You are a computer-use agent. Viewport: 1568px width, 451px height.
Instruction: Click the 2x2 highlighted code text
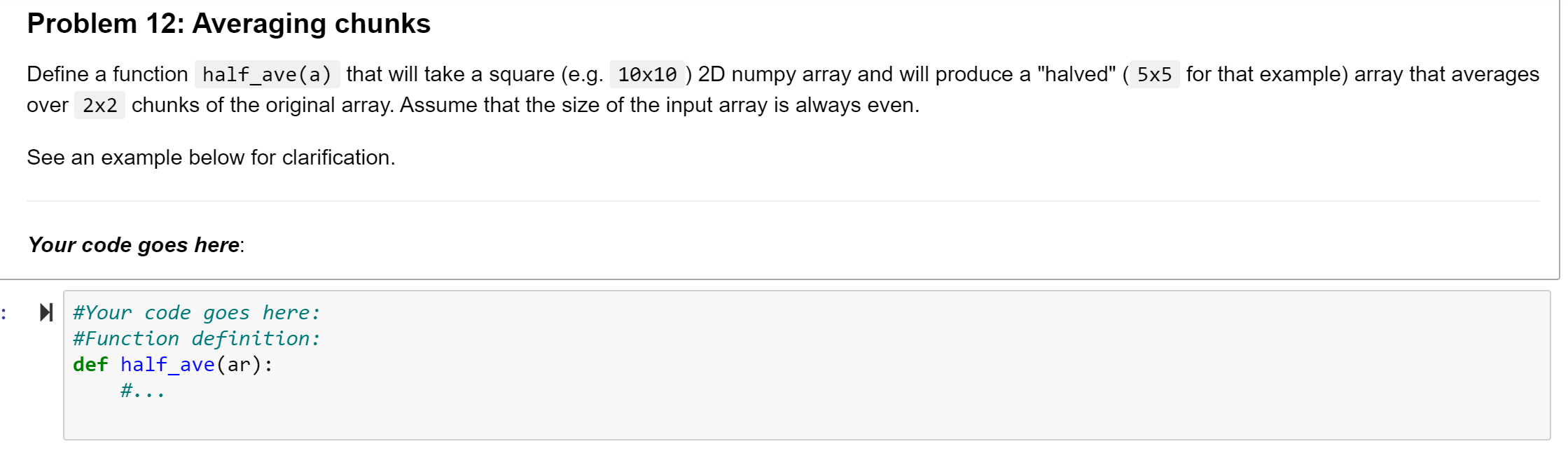pos(99,105)
